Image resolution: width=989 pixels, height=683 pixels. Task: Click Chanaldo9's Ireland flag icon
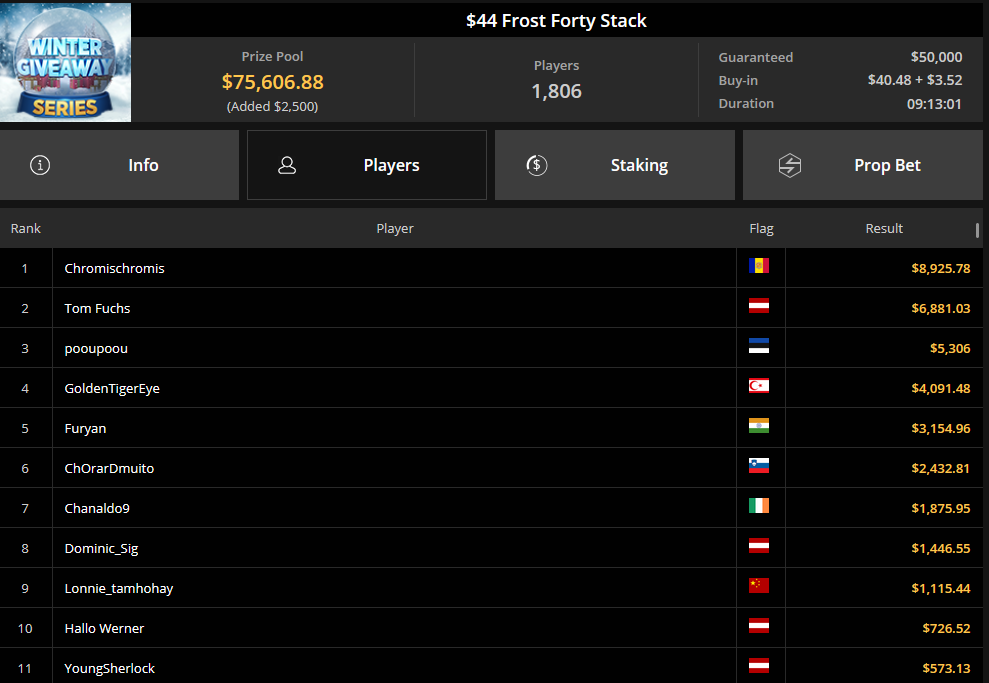click(759, 506)
